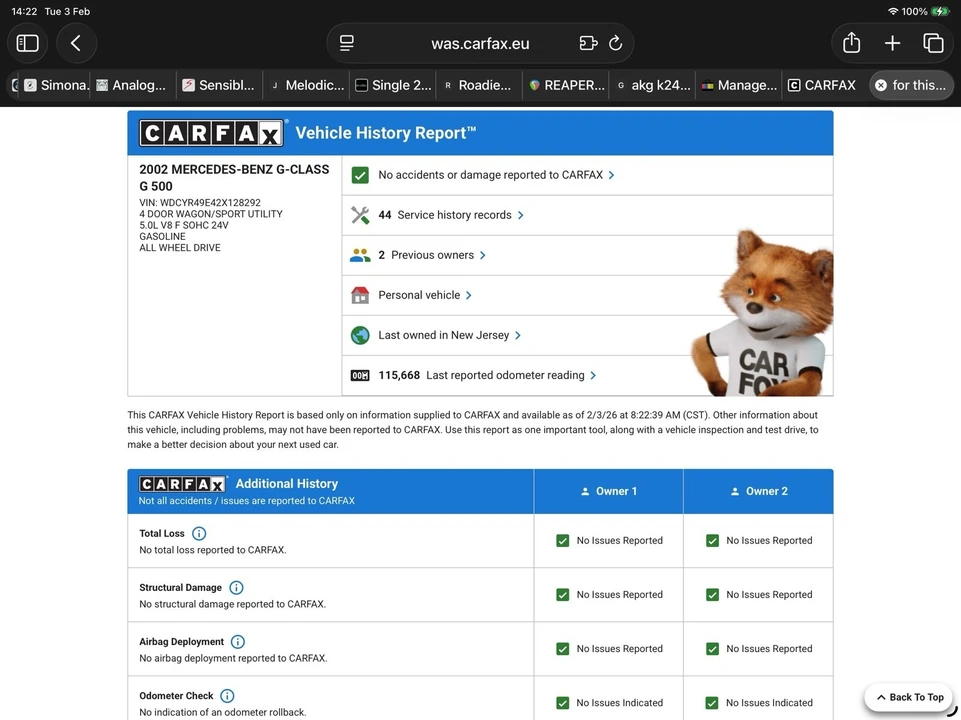Expand the Last owned in New Jersey chevron
This screenshot has height=720, width=961.
[x=518, y=335]
